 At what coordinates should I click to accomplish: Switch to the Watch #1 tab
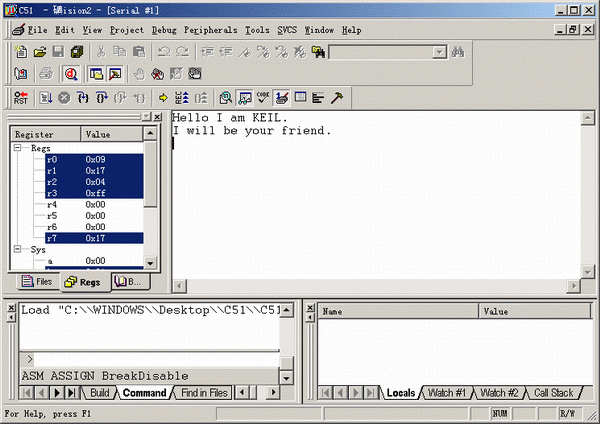click(446, 393)
